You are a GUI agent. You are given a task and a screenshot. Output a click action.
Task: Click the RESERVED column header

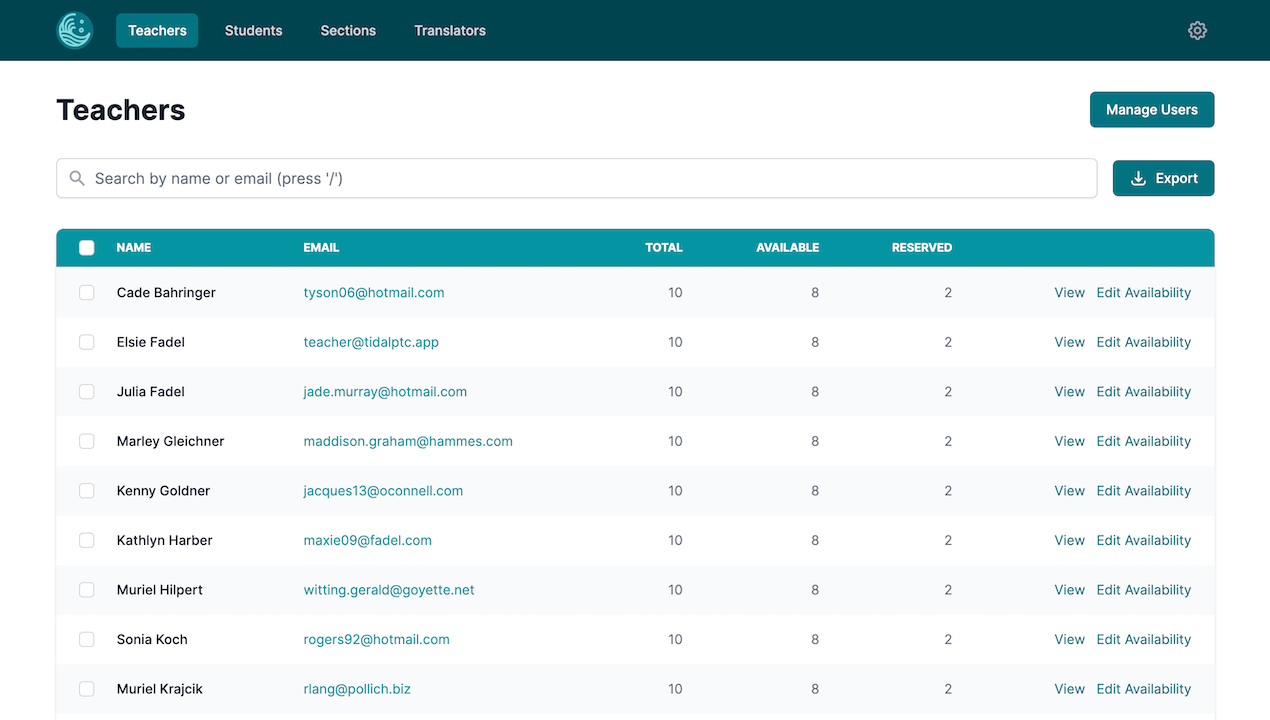pos(921,247)
